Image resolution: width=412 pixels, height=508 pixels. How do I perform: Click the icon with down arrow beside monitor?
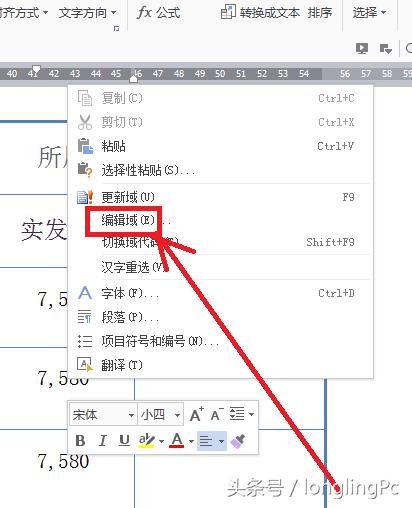386,49
